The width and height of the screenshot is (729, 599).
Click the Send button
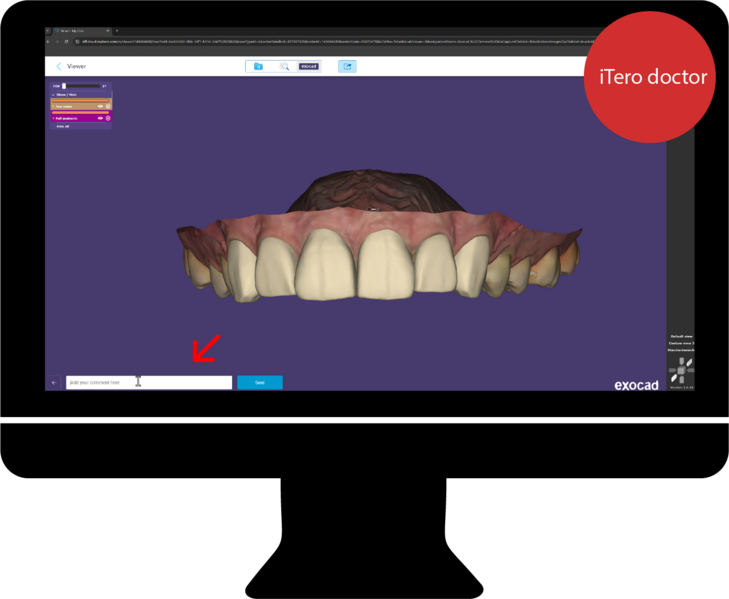pos(260,383)
